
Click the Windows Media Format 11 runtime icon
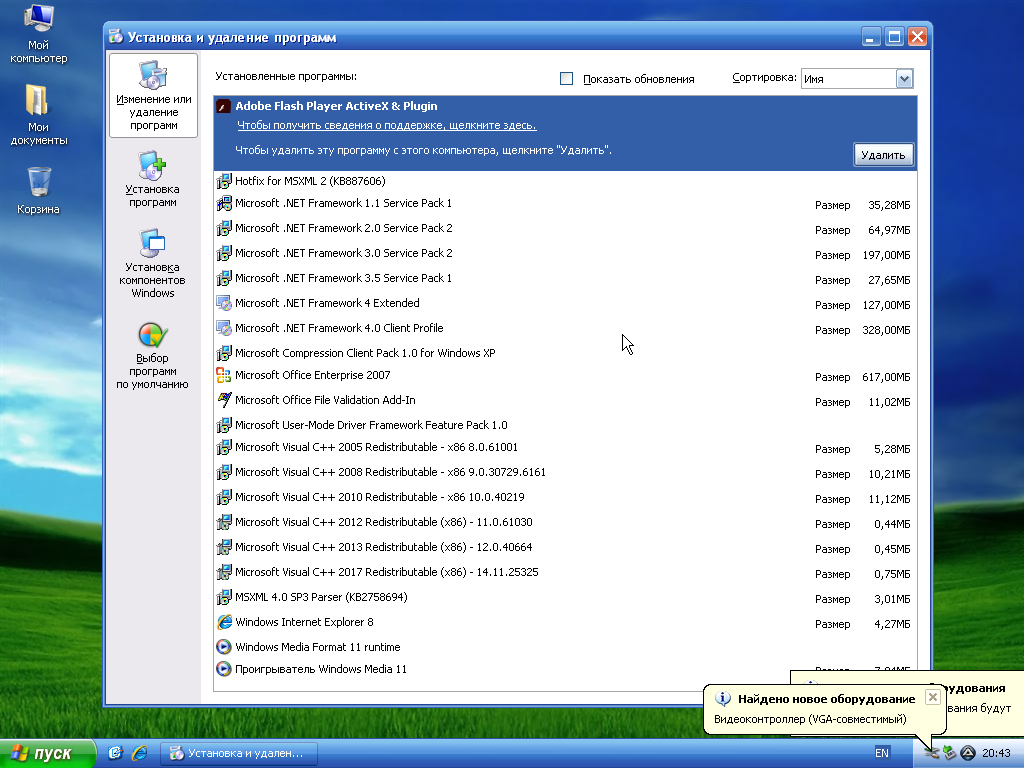click(223, 647)
